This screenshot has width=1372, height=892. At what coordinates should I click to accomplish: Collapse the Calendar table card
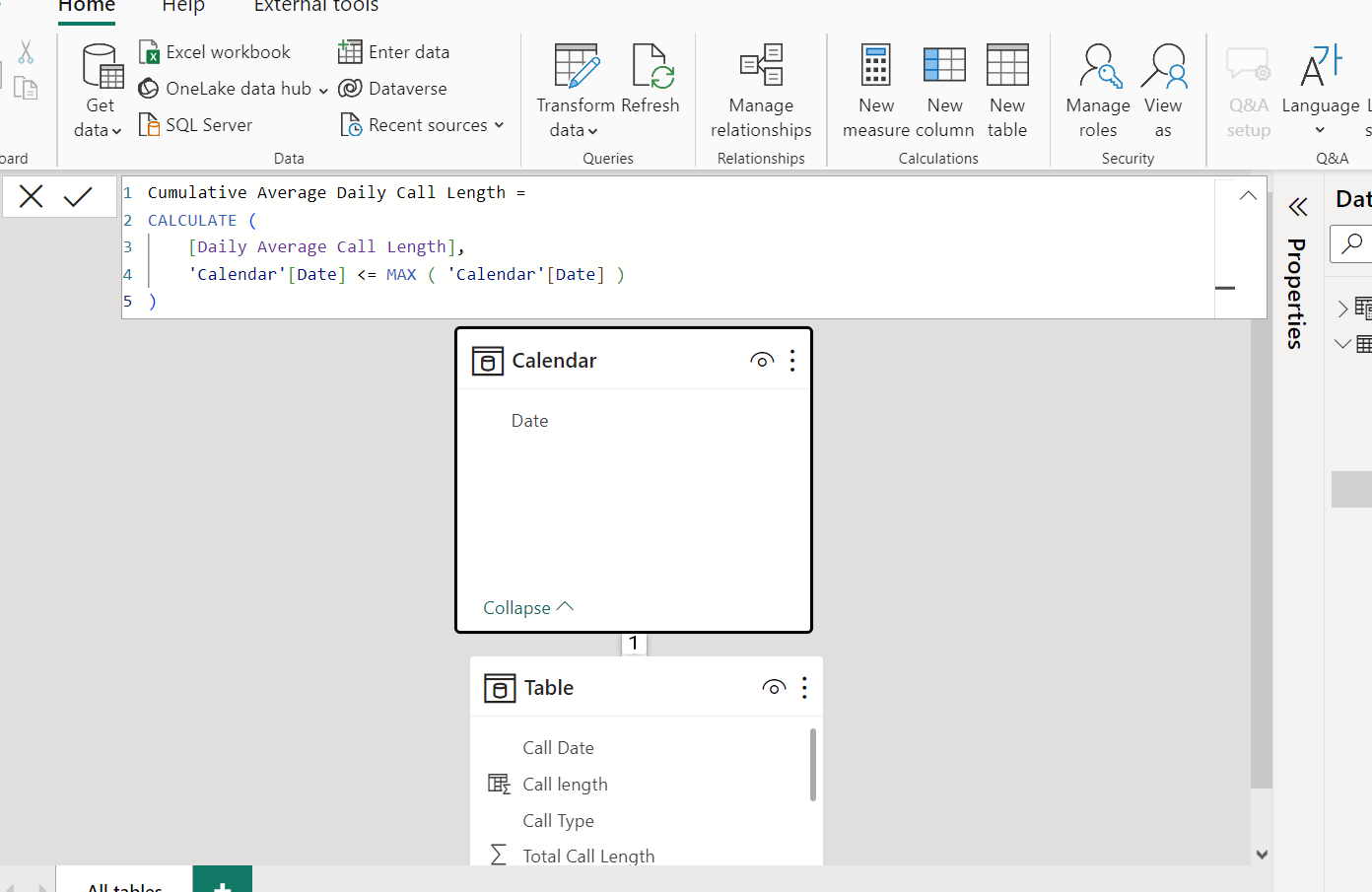[528, 608]
